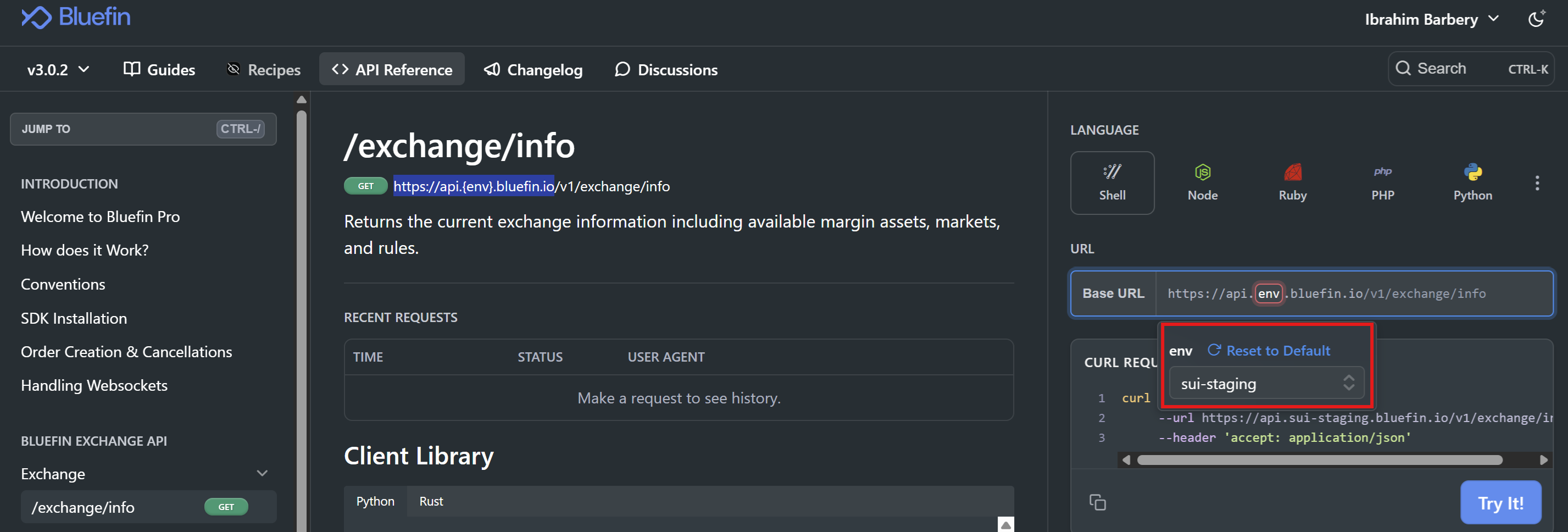The image size is (1568, 532).
Task: Select Ruby language
Action: (x=1292, y=182)
